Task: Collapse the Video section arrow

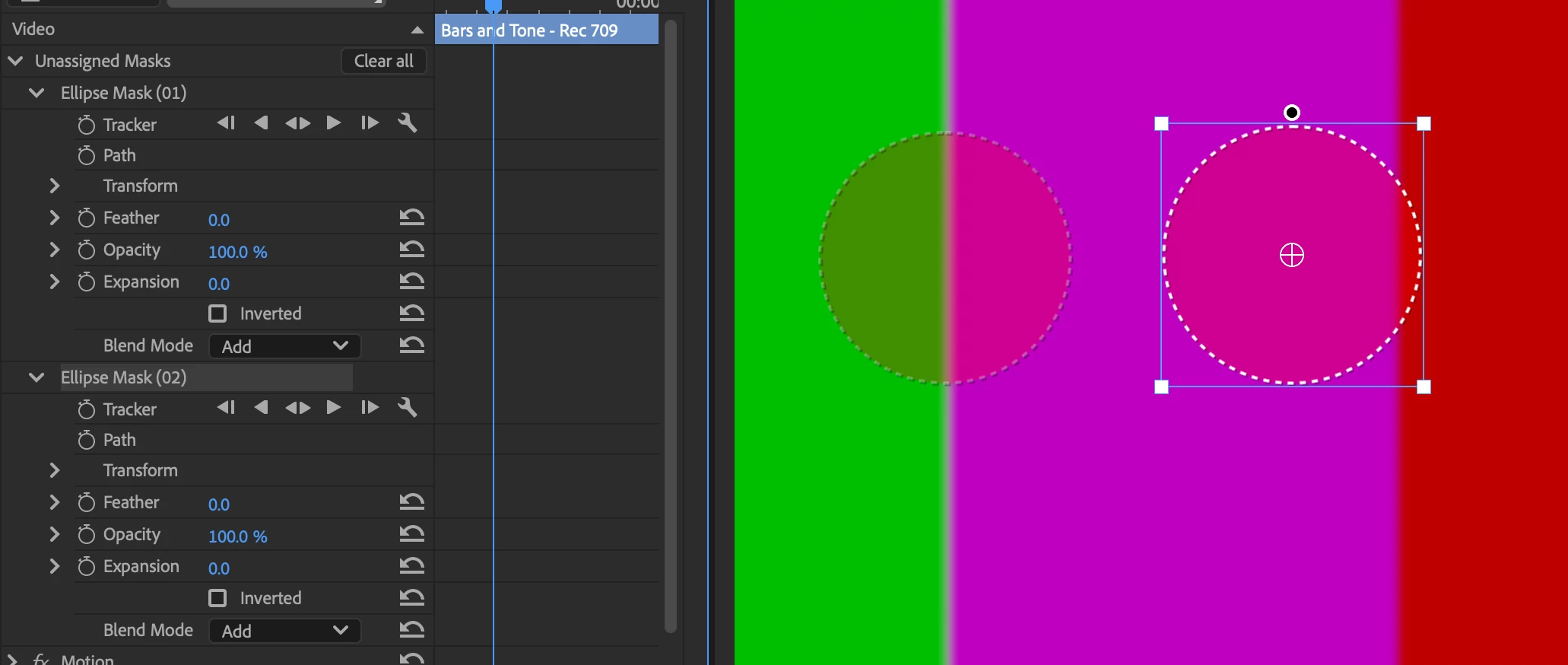Action: click(417, 30)
